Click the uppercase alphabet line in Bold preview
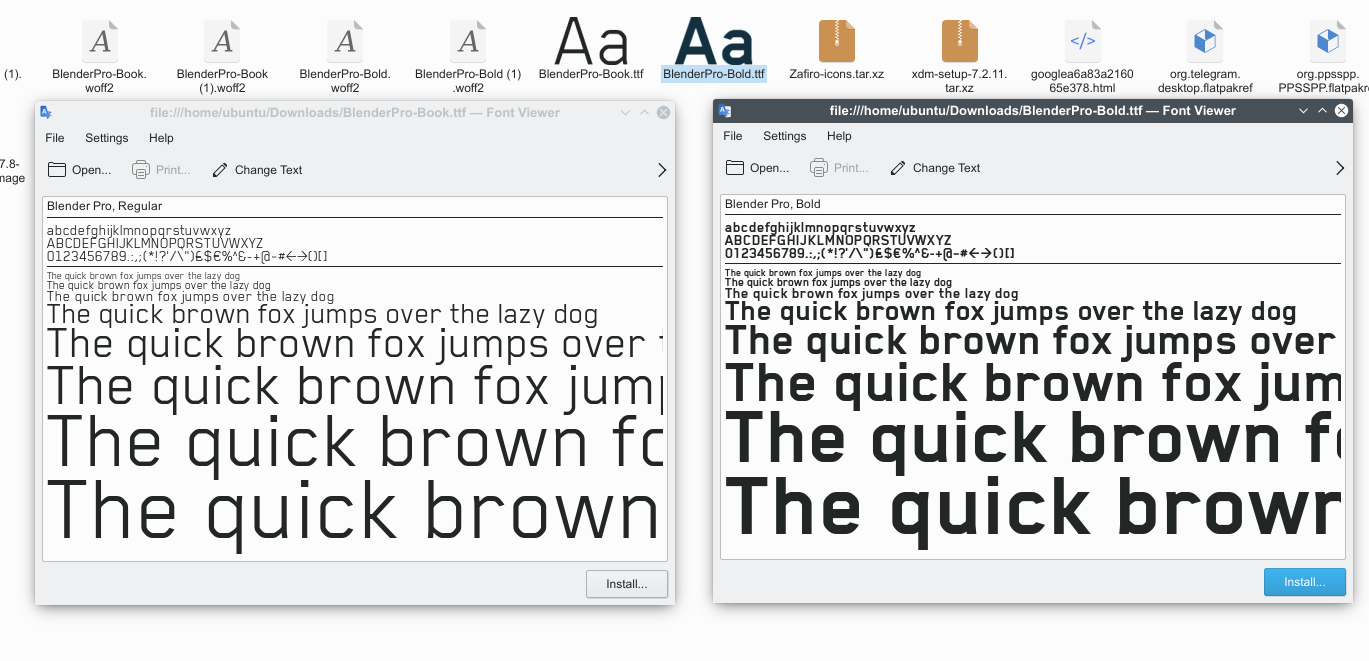1369x661 pixels. click(x=838, y=240)
